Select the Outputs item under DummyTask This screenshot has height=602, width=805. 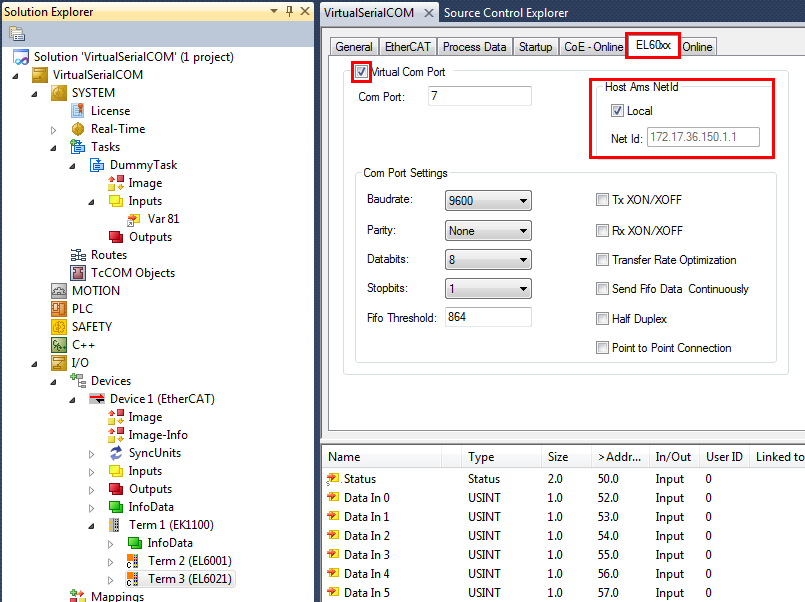150,237
